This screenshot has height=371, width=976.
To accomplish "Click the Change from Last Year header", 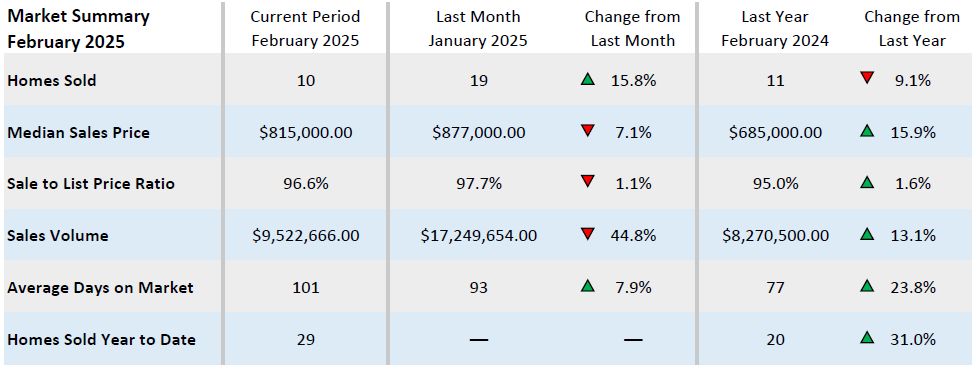I will pyautogui.click(x=912, y=29).
